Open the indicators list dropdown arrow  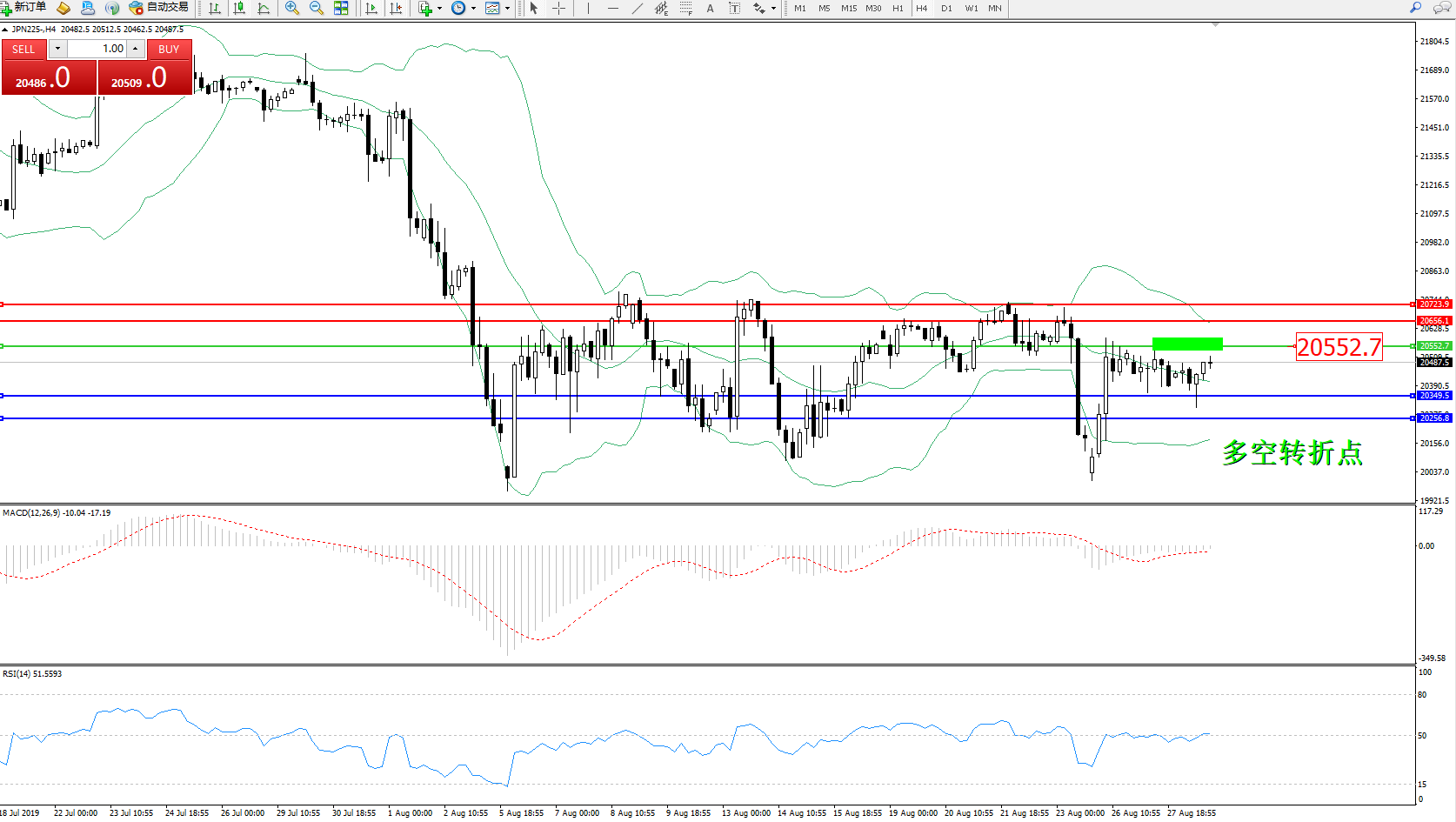[x=439, y=9]
